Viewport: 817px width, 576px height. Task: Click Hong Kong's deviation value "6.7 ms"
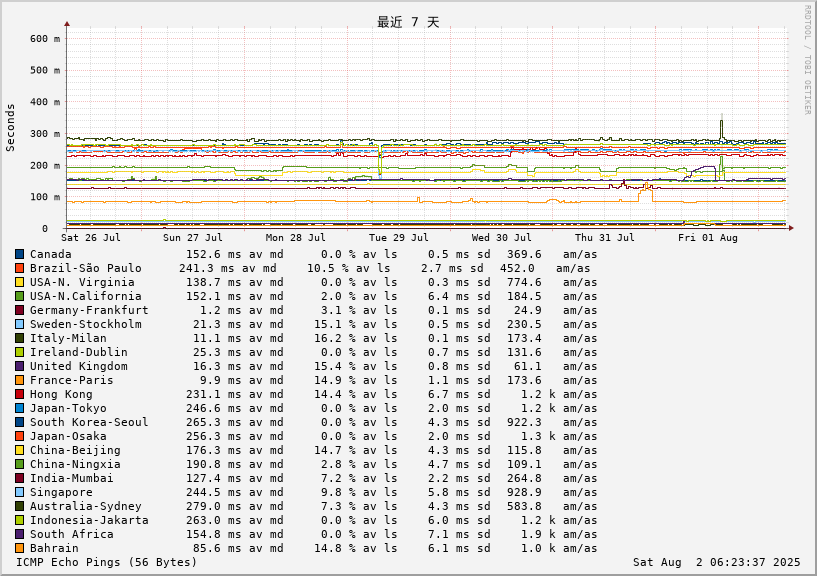(448, 395)
